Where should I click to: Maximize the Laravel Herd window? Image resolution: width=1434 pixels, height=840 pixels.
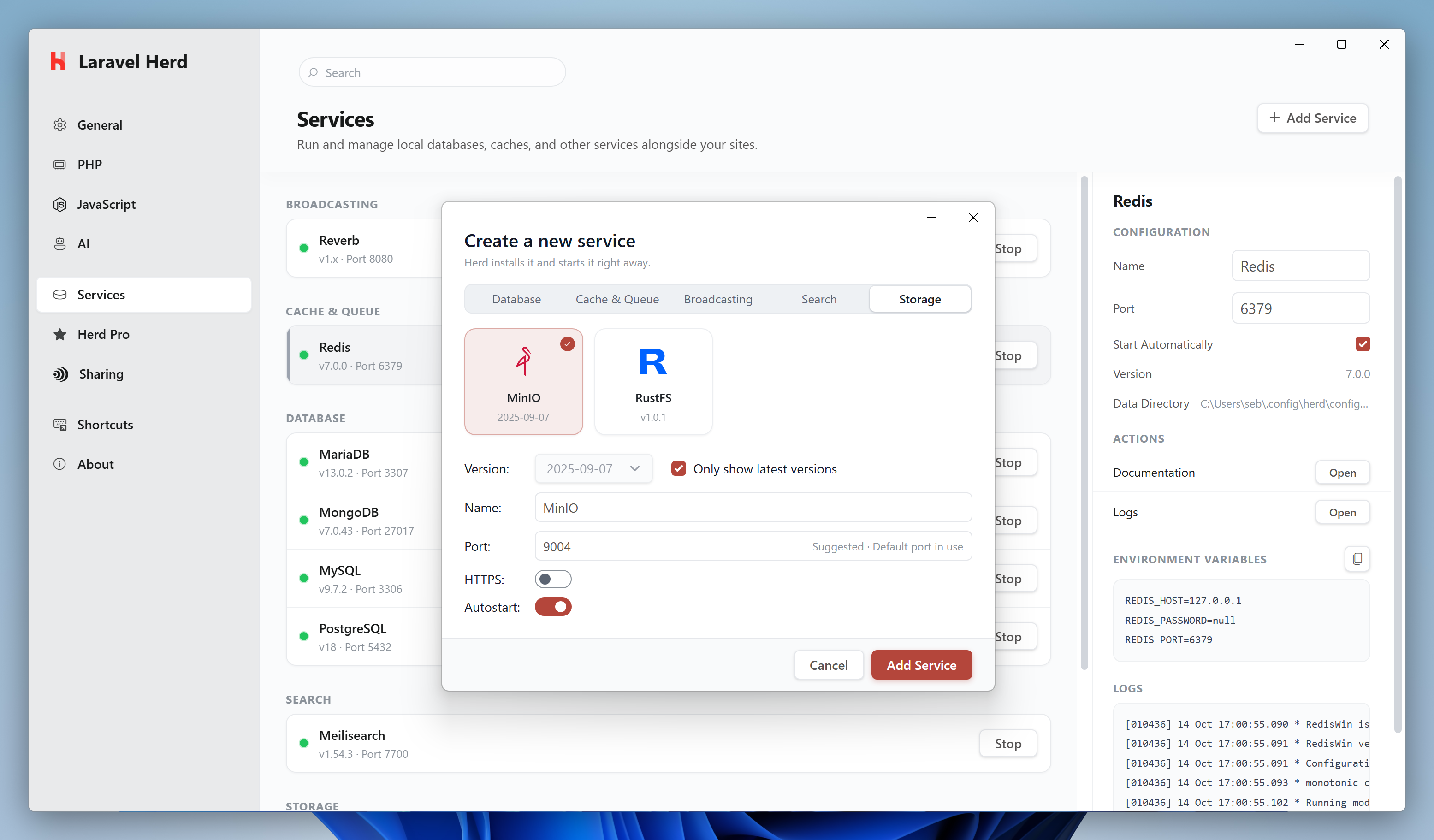click(x=1341, y=44)
